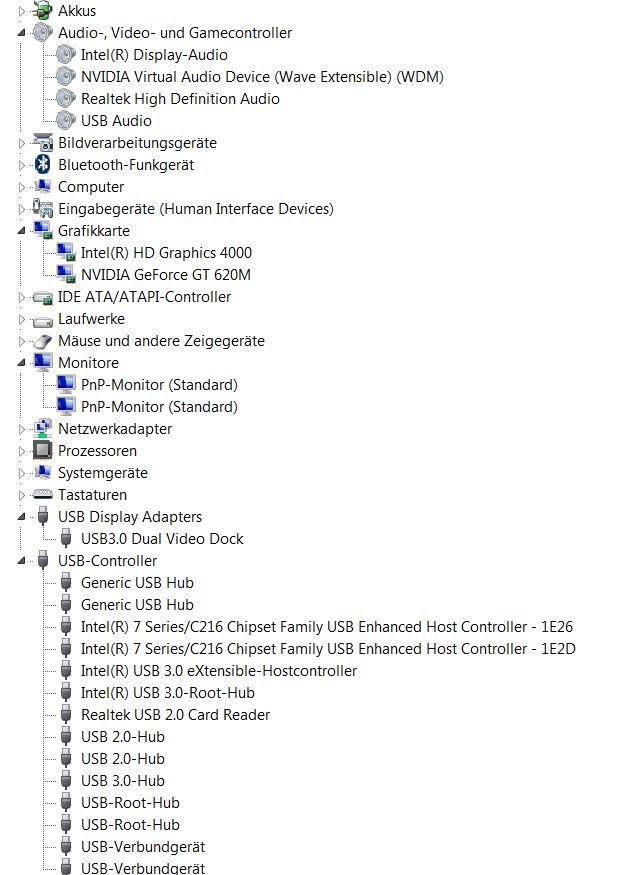
Task: Select the USB plug icon of USB Display Adapters
Action: (x=42, y=516)
